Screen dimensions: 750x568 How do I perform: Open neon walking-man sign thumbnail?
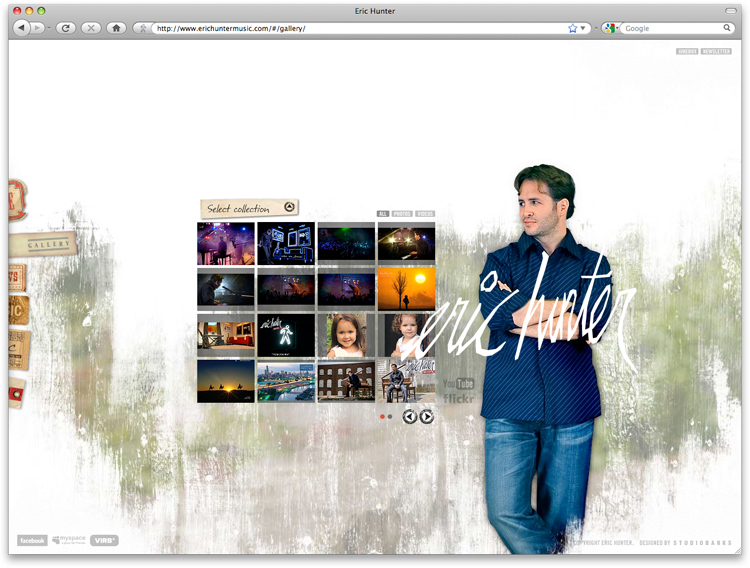(x=286, y=335)
